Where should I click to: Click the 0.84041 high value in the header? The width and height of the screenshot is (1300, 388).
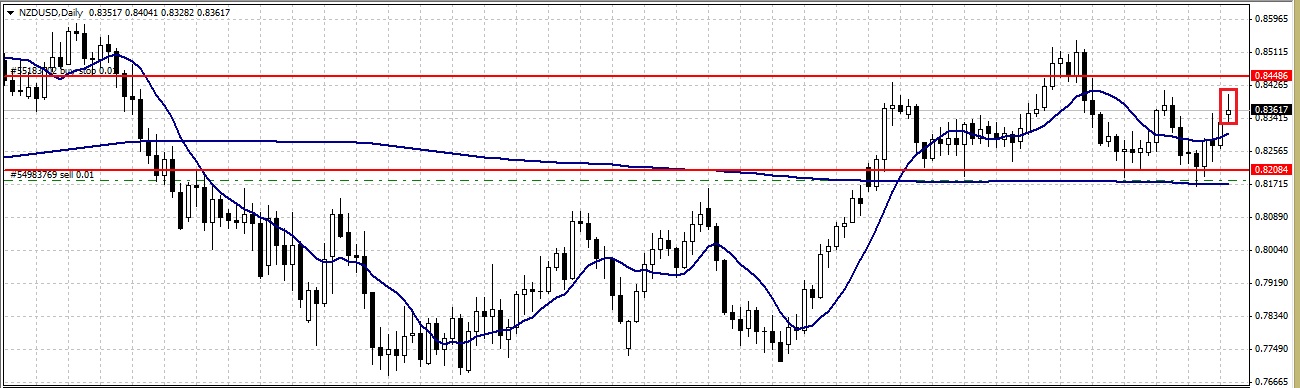click(142, 12)
